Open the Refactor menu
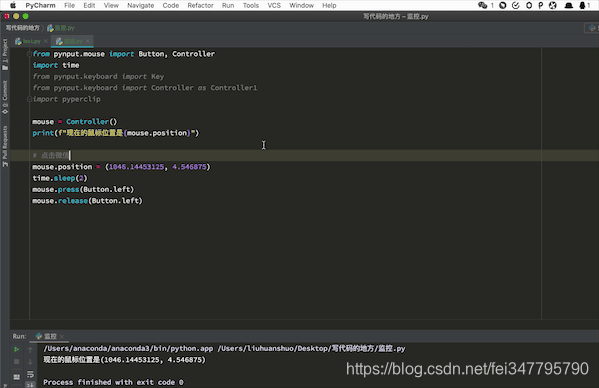The image size is (599, 388). point(201,5)
